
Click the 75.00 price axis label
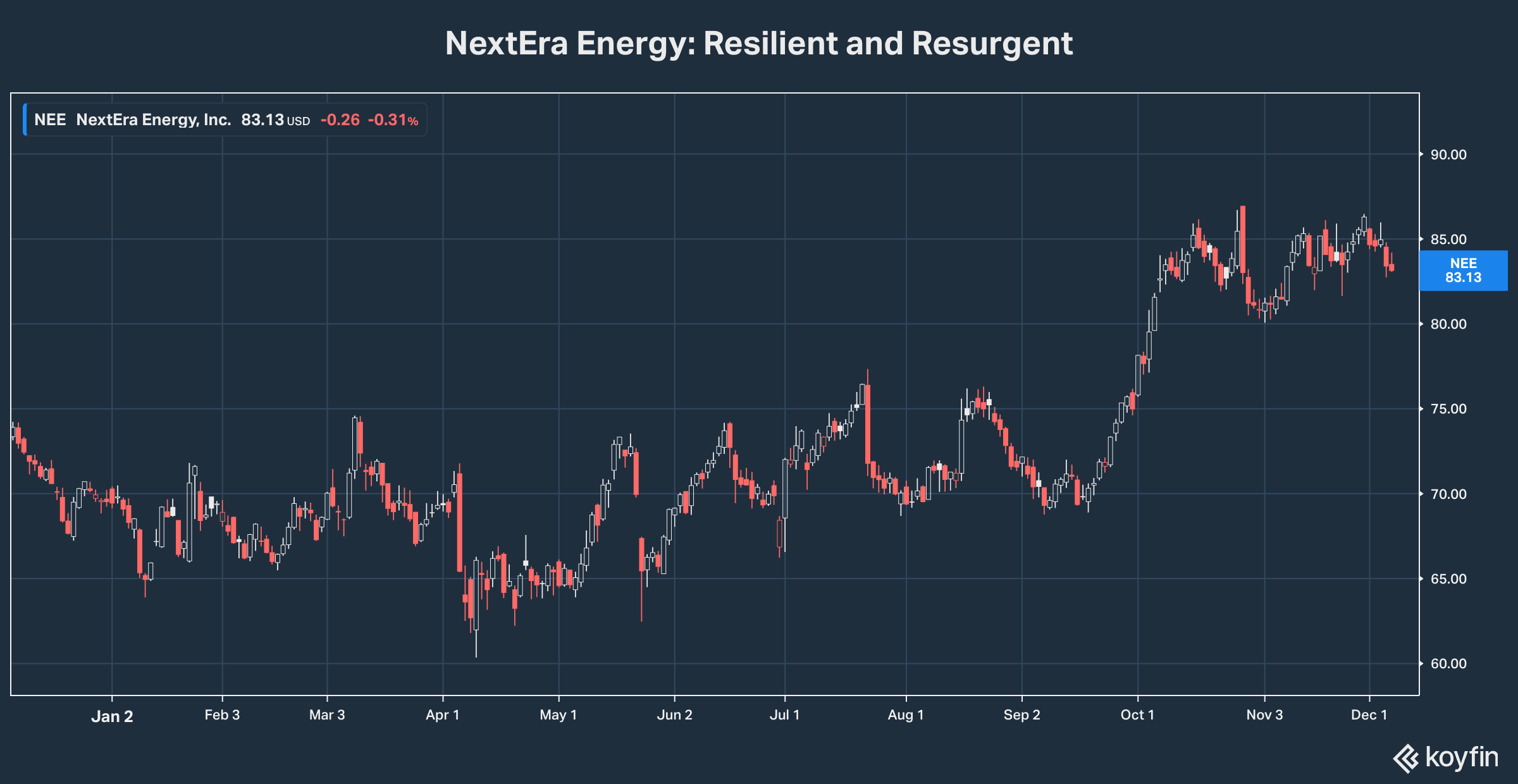[1448, 409]
